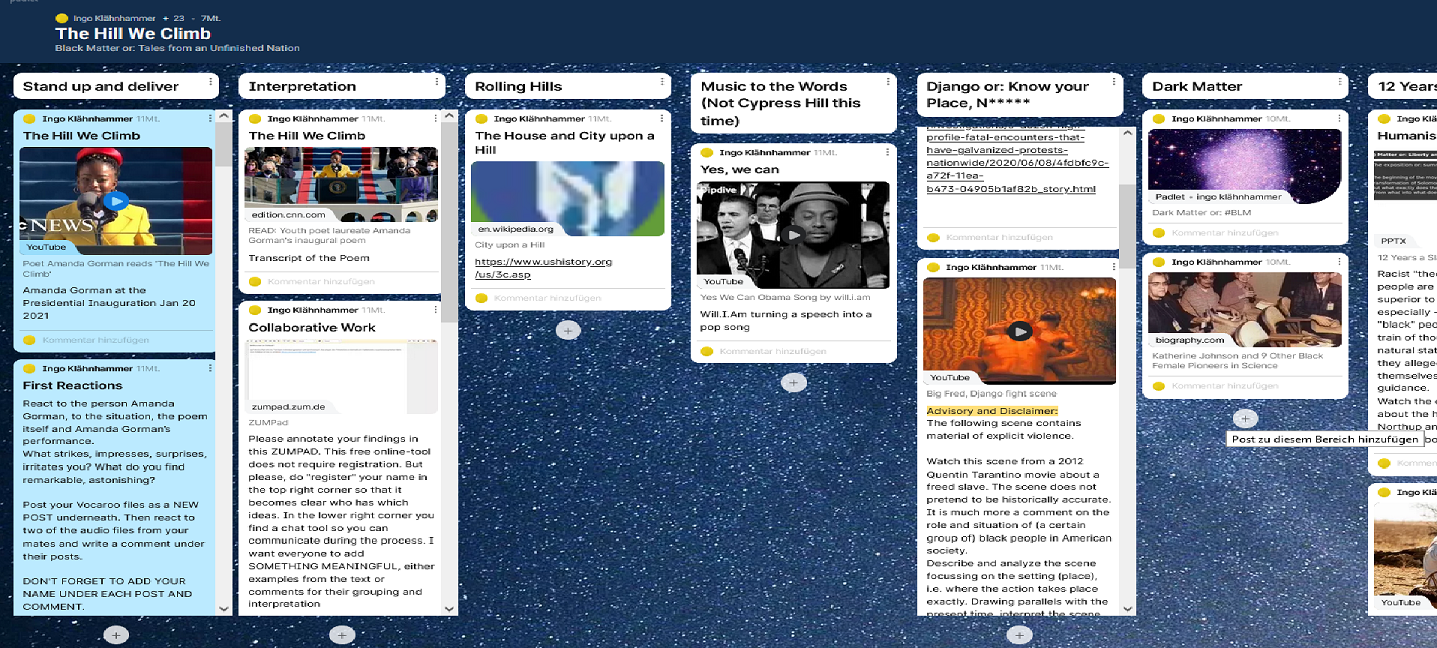The image size is (1437, 648).
Task: Open options for First Reactions post
Action: click(209, 369)
